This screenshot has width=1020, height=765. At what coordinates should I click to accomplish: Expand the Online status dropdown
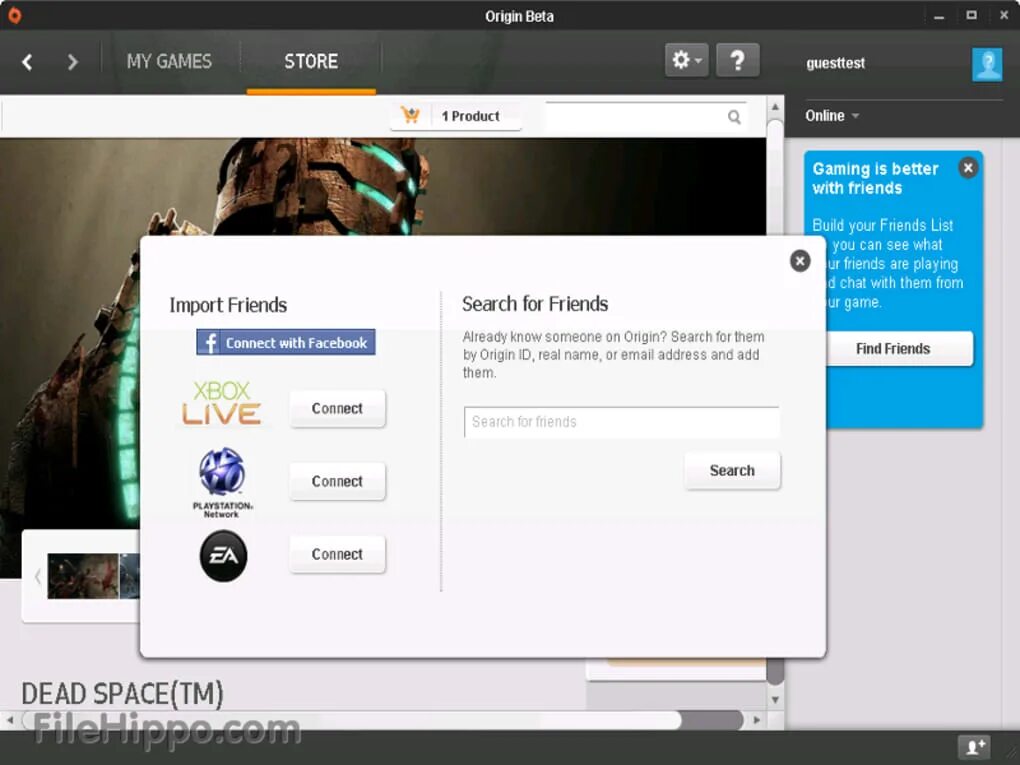point(831,115)
